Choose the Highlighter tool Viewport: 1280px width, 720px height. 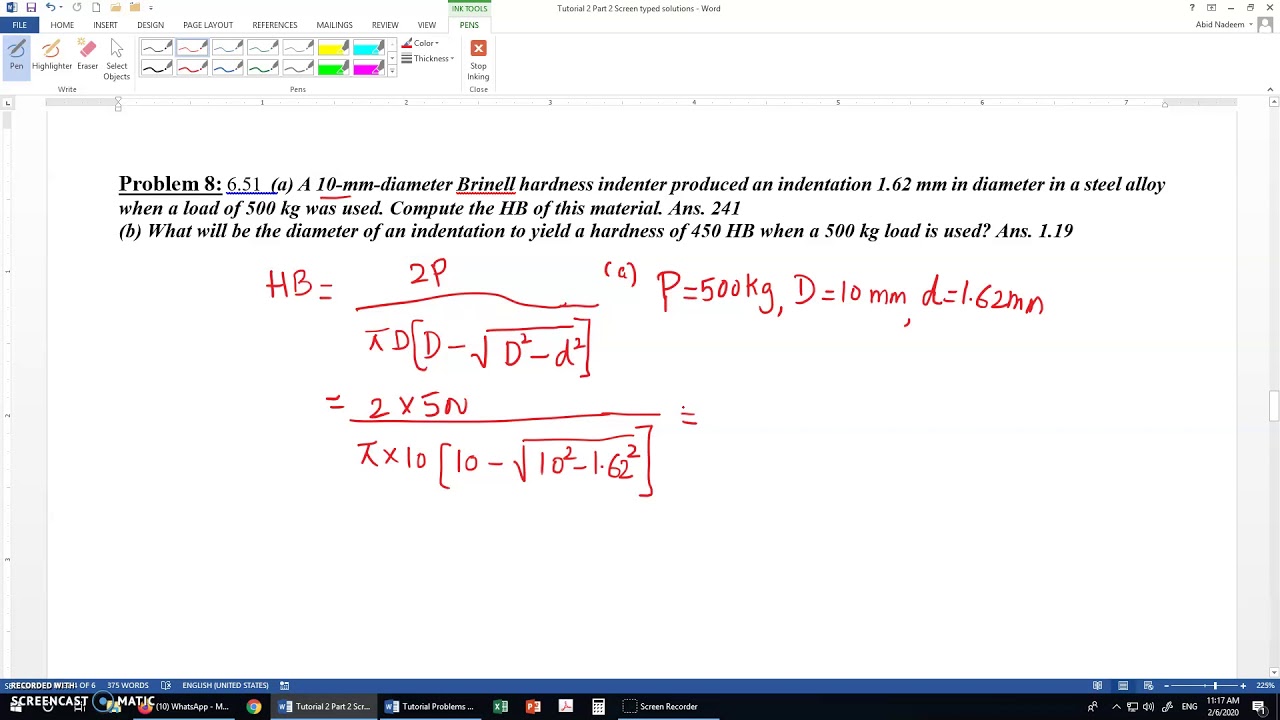coord(52,55)
